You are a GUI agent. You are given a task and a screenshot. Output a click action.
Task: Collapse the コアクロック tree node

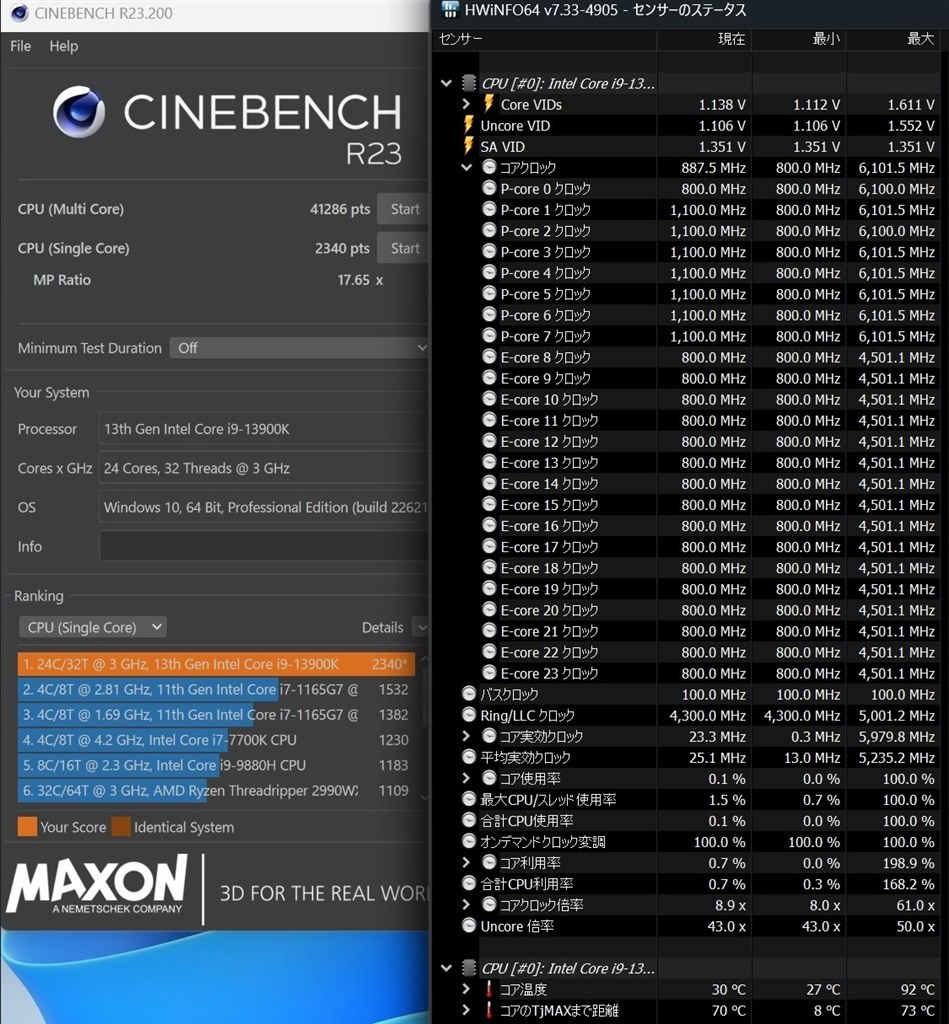click(466, 167)
